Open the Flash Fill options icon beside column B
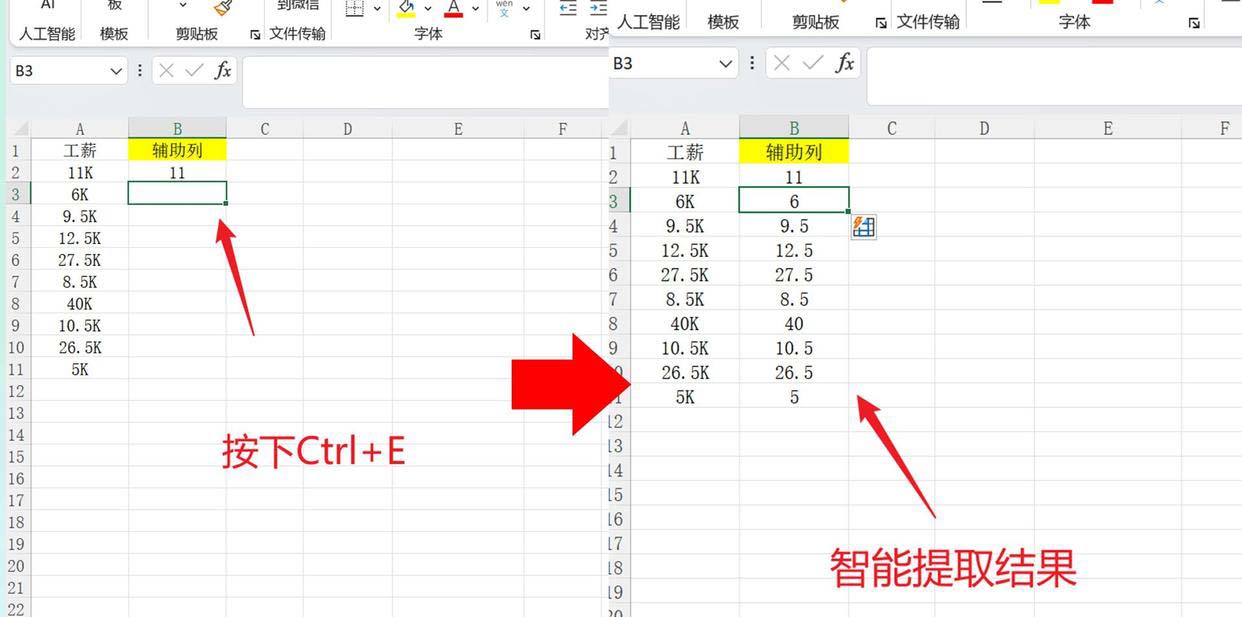This screenshot has width=1242, height=617. [x=863, y=227]
